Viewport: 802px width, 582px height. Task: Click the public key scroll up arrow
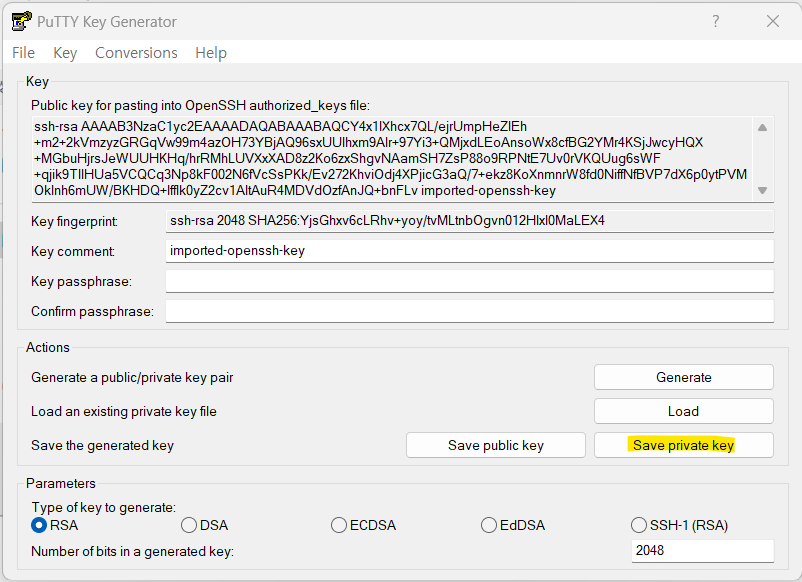tap(762, 128)
